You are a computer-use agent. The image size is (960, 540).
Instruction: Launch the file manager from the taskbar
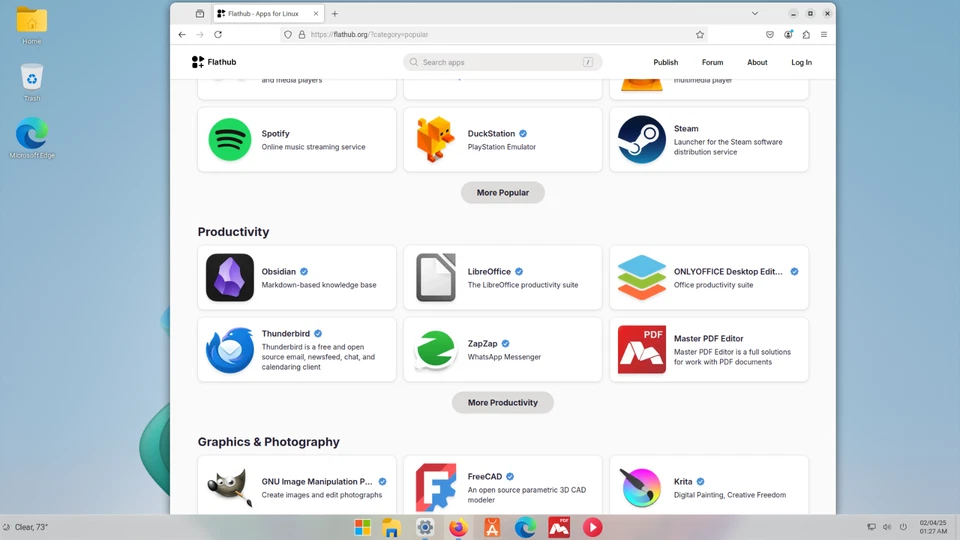(391, 527)
